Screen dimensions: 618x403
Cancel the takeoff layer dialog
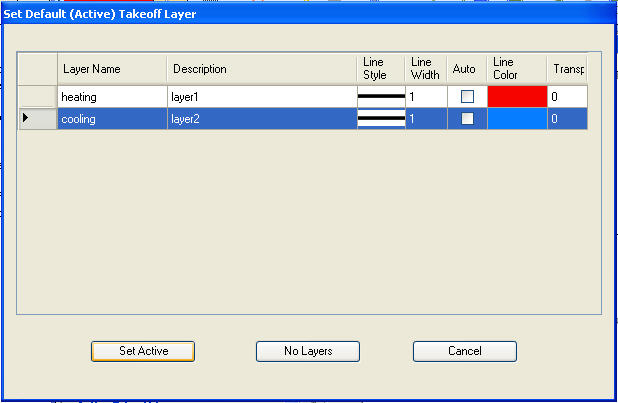464,351
